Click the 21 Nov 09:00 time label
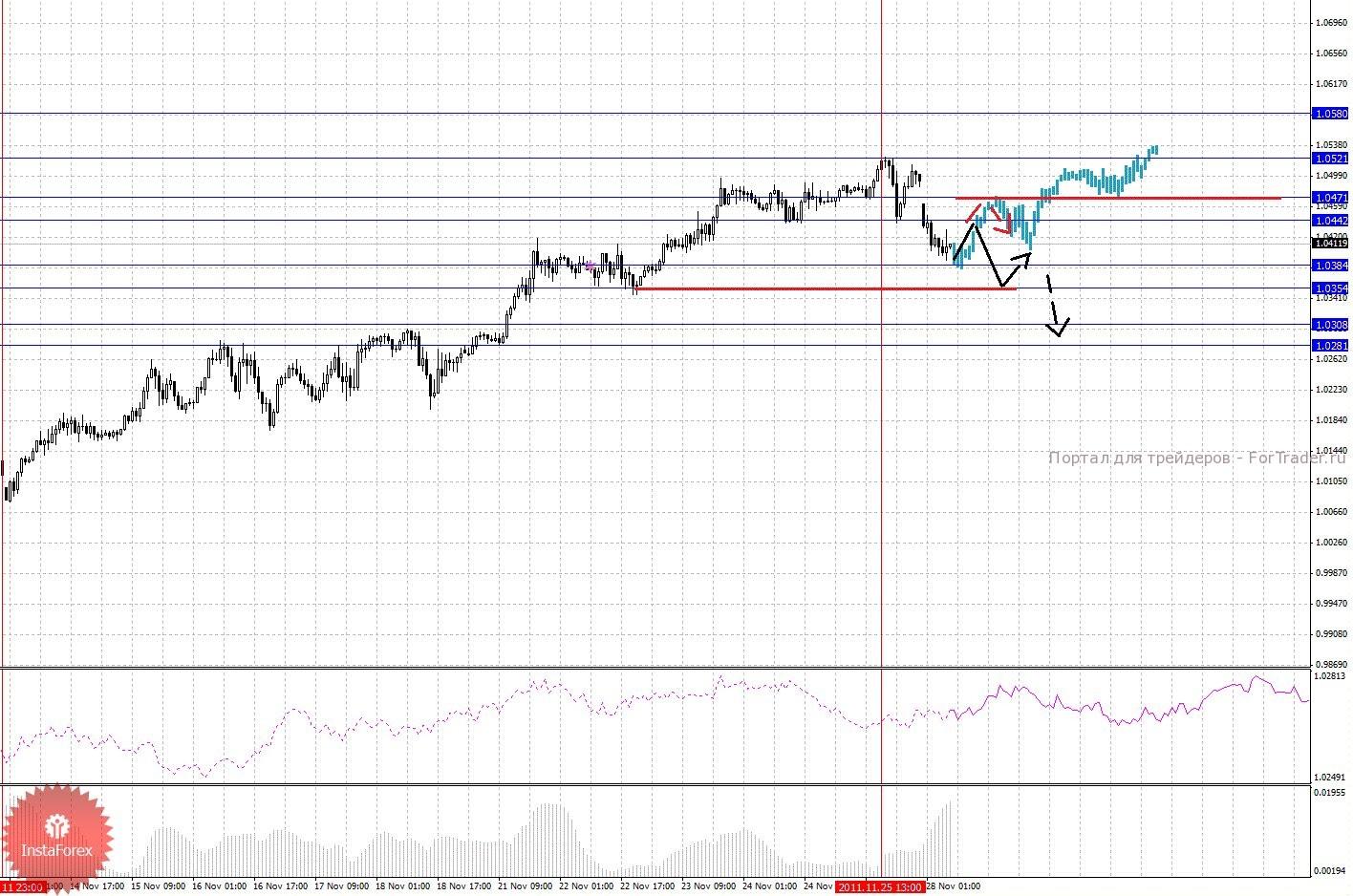Image resolution: width=1353 pixels, height=896 pixels. (526, 887)
